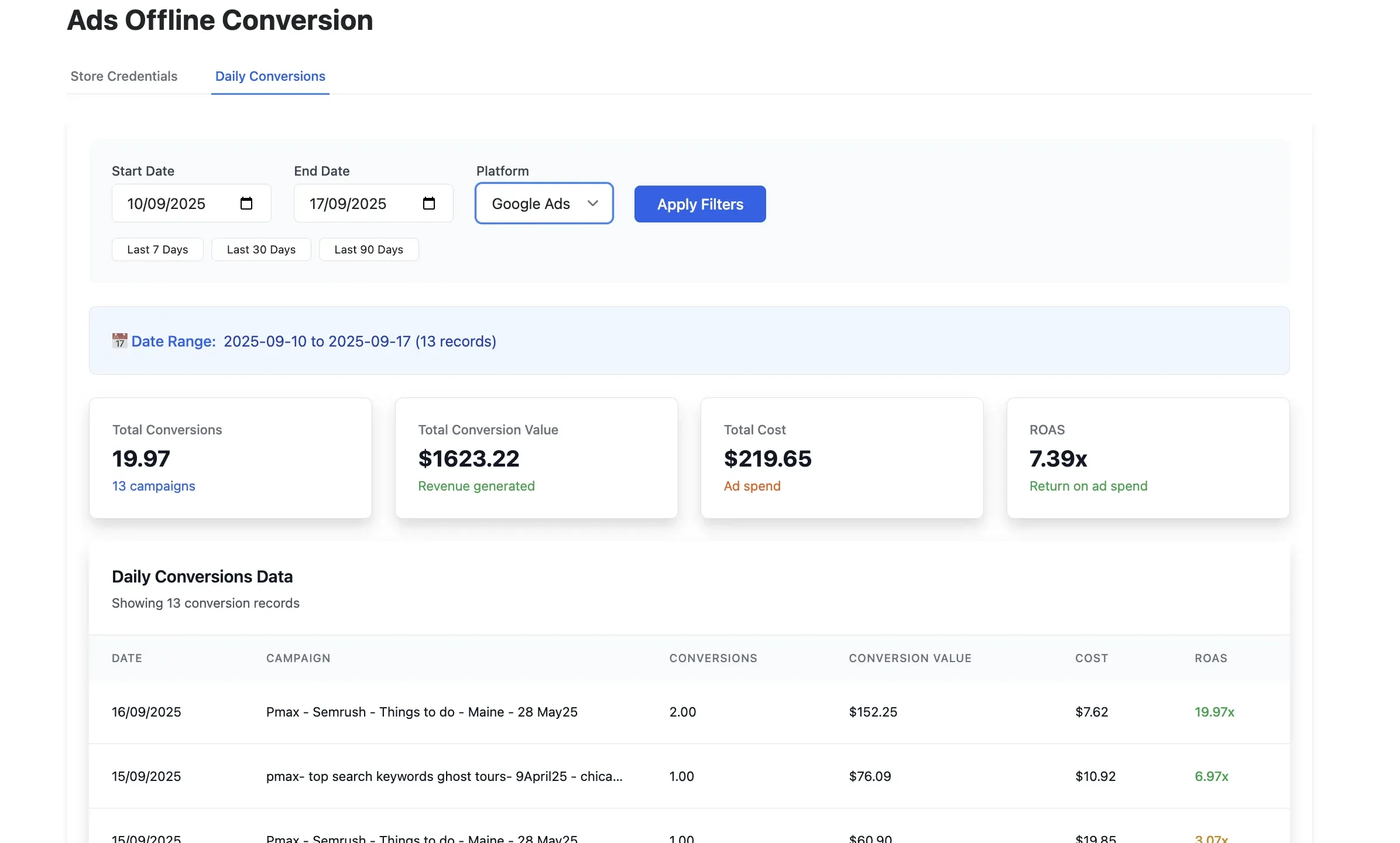Click the ROAS summary value 7.39x
Viewport: 1400px width, 843px height.
pos(1058,458)
